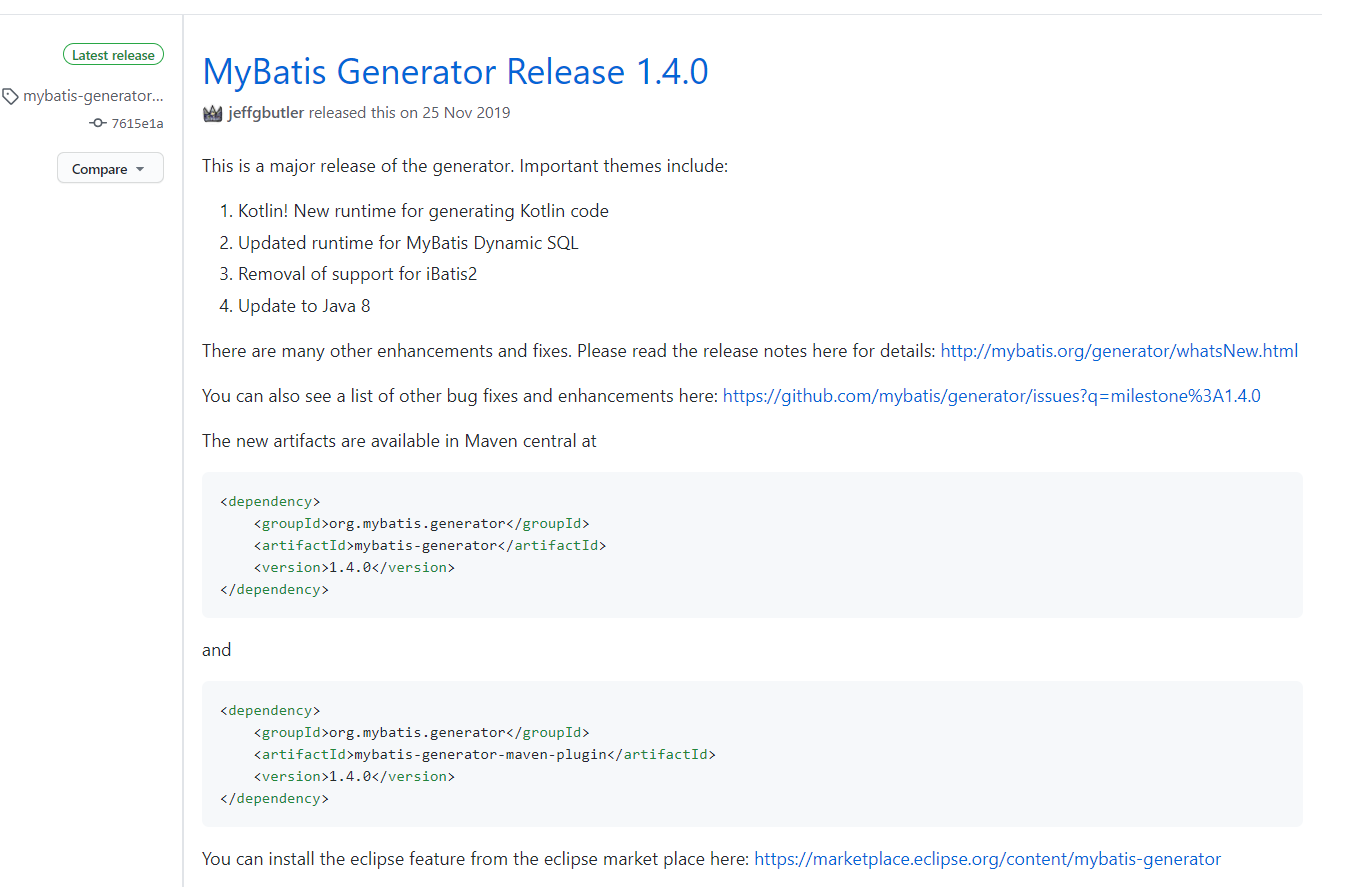Open the GitHub milestone 1.4.0 issues link
The height and width of the screenshot is (887, 1366).
click(991, 396)
